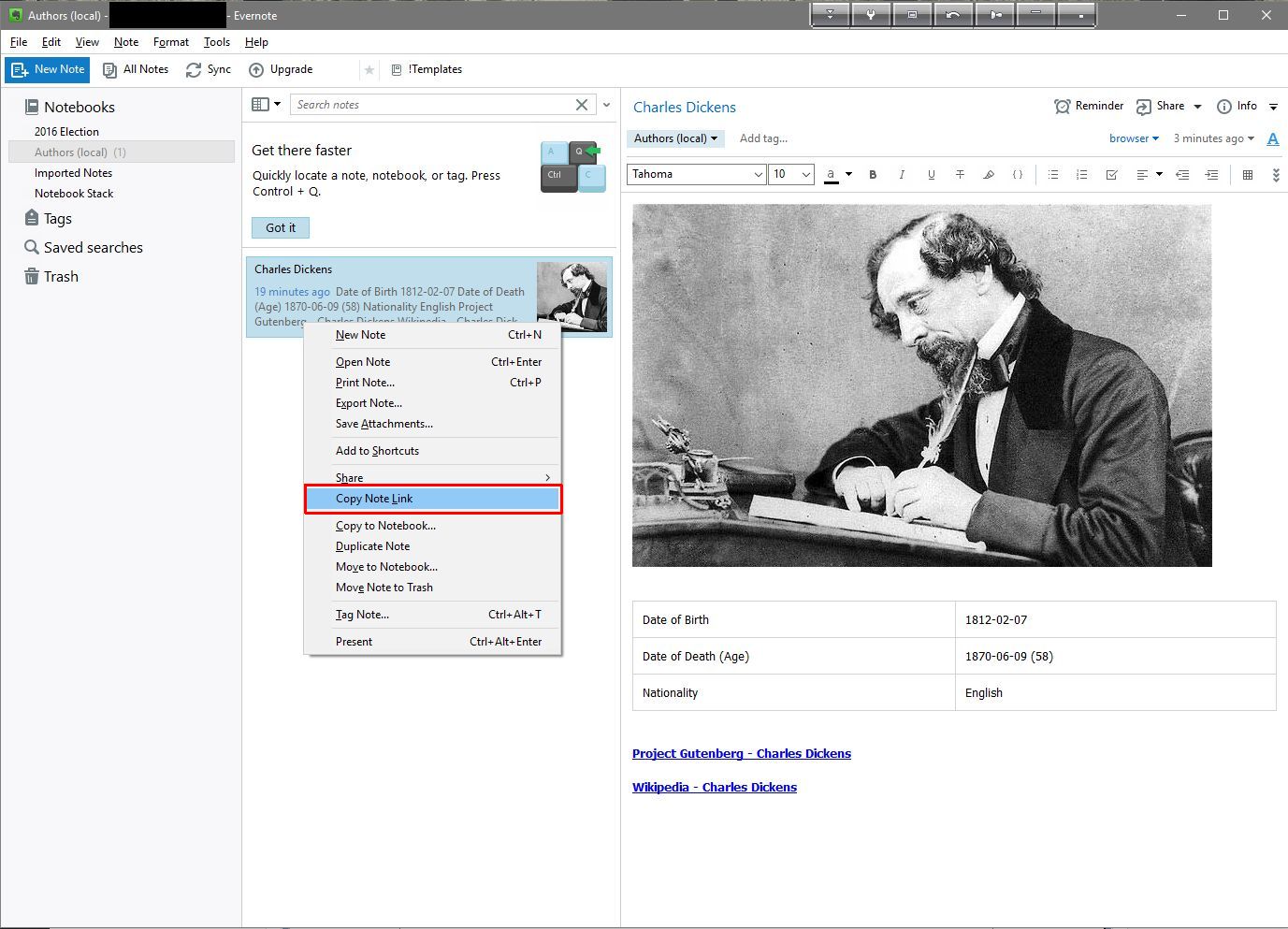Click the Sync toolbar button
1288x929 pixels.
coord(209,69)
